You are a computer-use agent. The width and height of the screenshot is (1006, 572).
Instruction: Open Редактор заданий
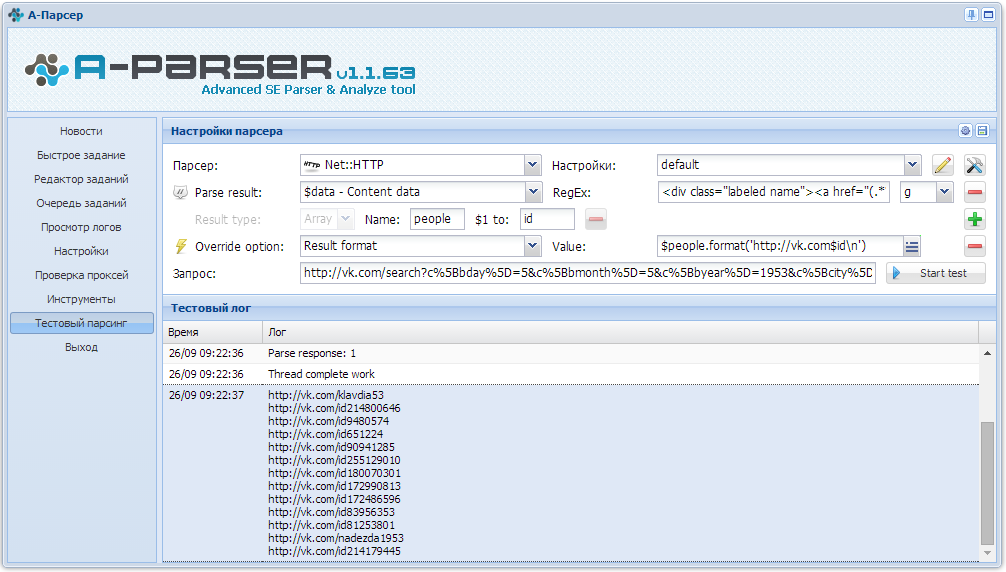pyautogui.click(x=81, y=180)
